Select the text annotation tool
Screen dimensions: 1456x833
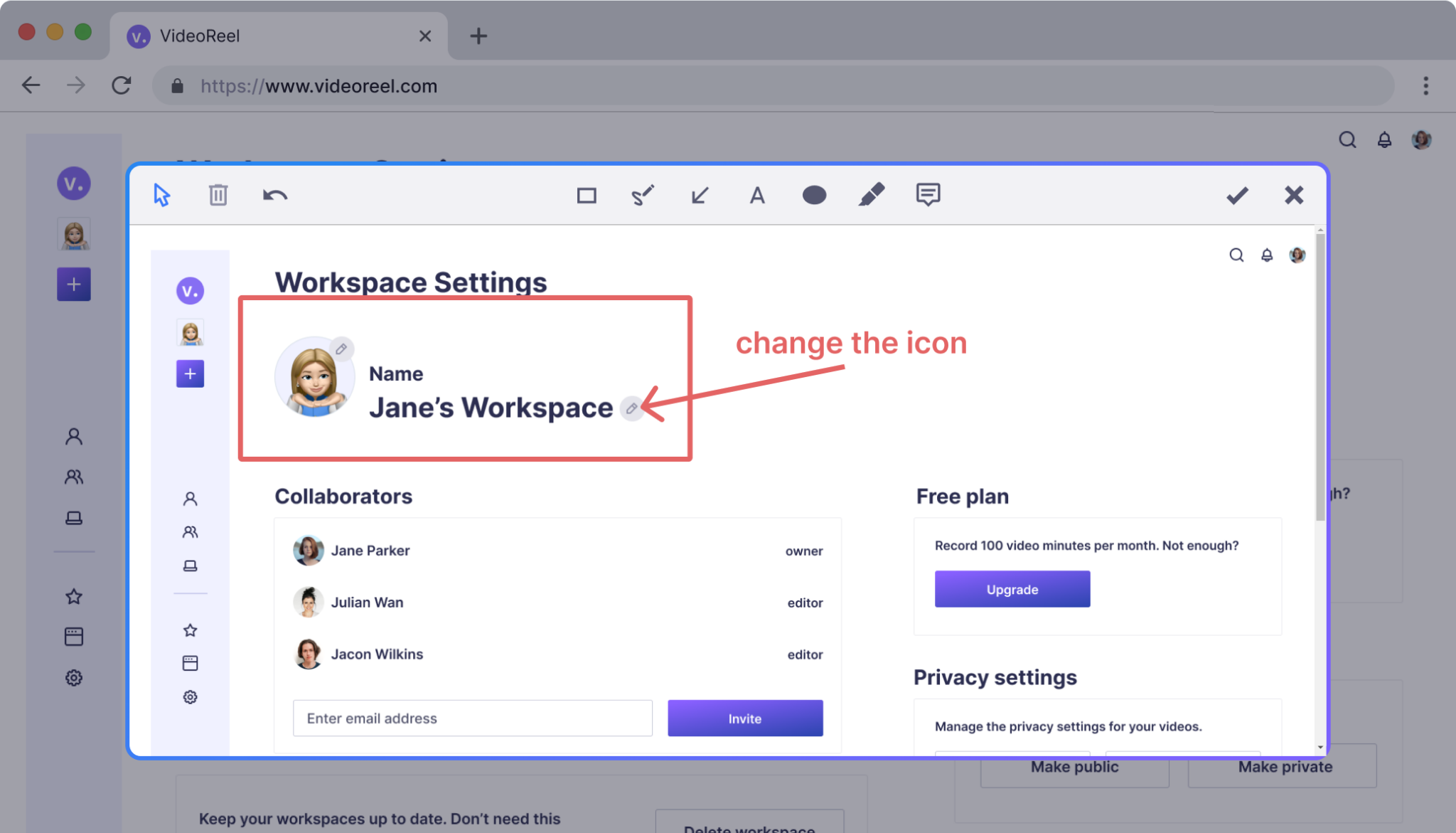[756, 195]
